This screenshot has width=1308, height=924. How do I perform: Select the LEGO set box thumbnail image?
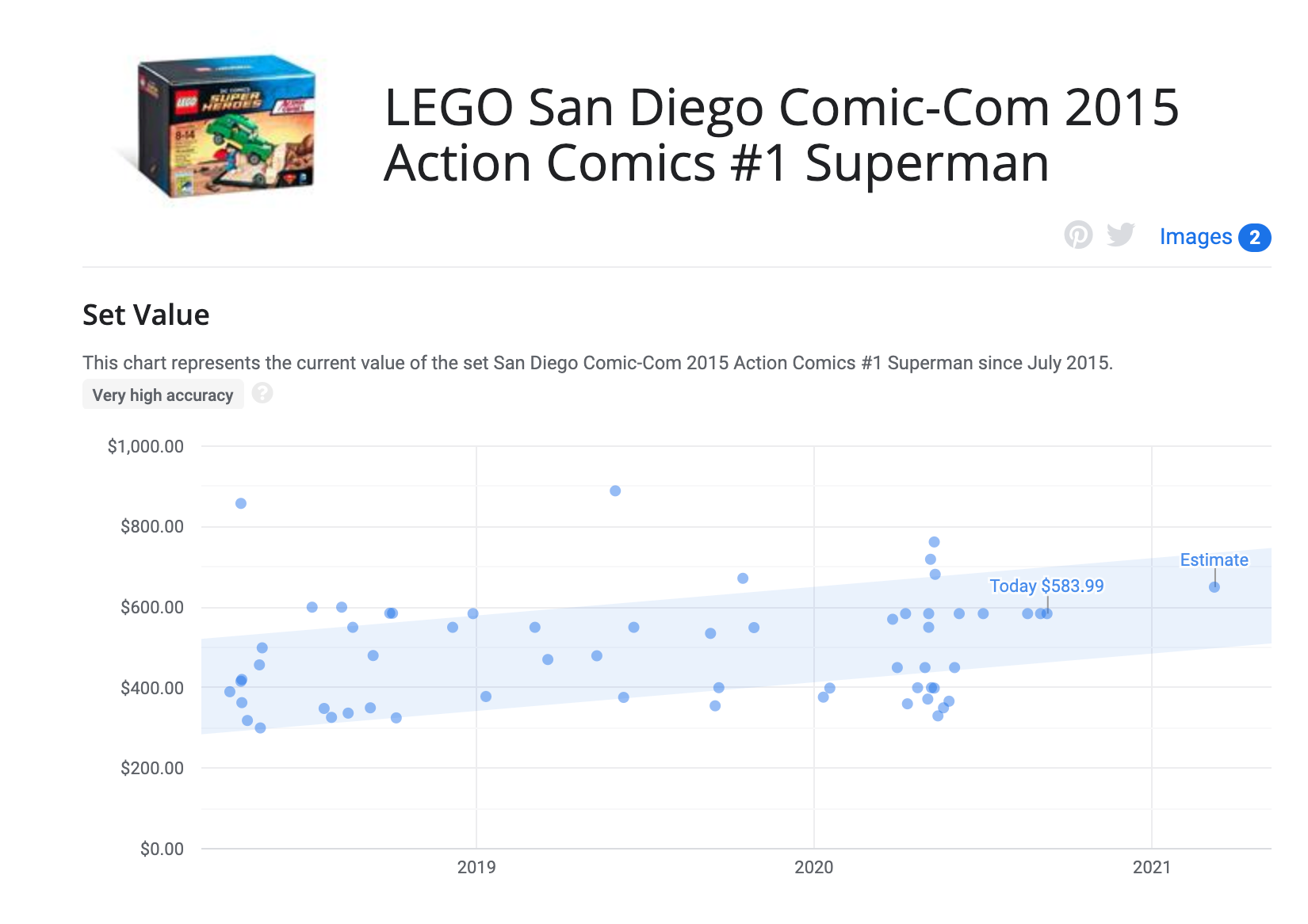click(224, 128)
